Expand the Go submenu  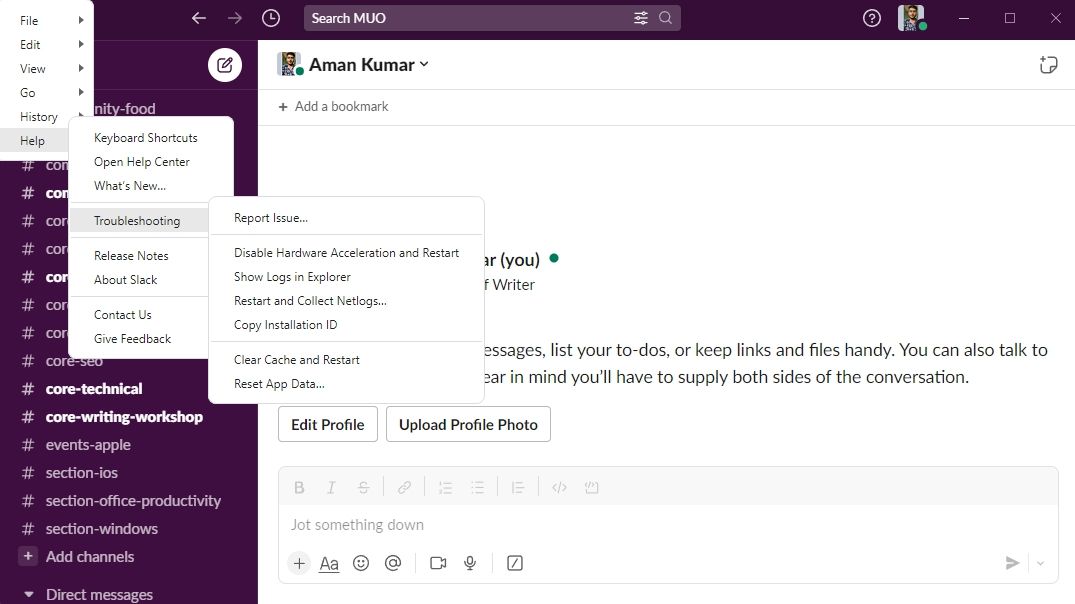tap(47, 93)
